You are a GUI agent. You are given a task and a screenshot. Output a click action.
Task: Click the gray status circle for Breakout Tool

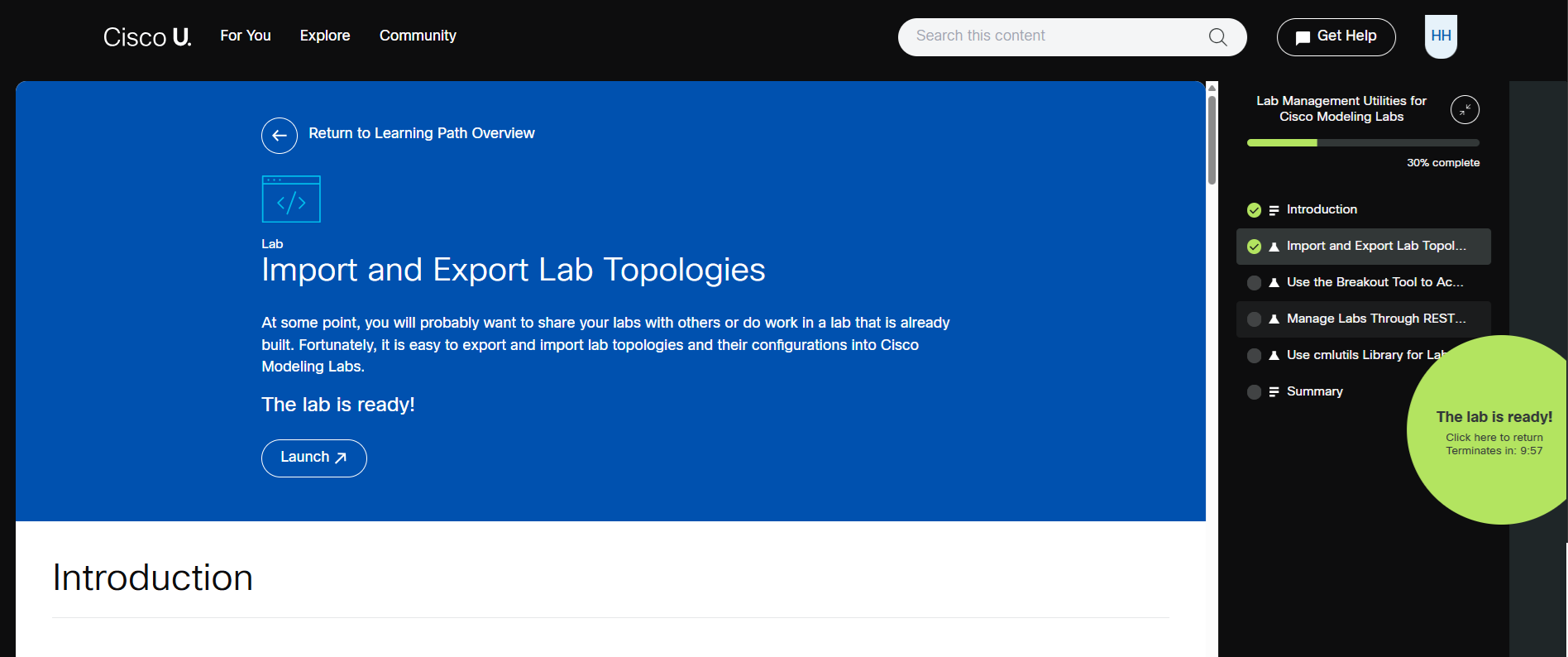tap(1254, 283)
